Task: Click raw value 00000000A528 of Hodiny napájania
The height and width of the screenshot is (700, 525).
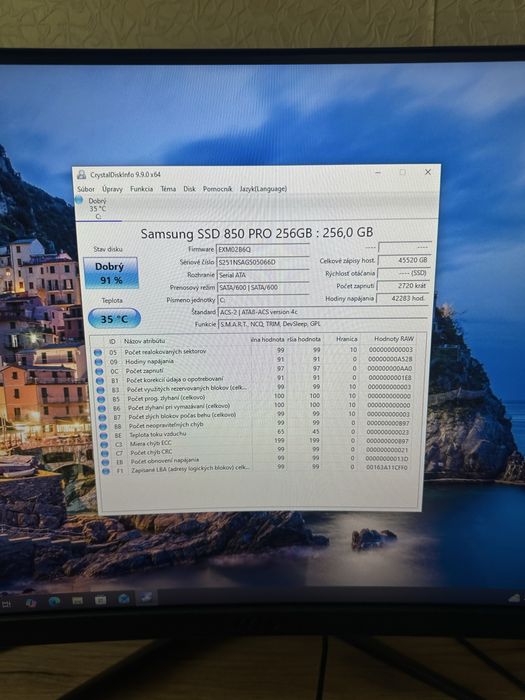Action: [390, 359]
